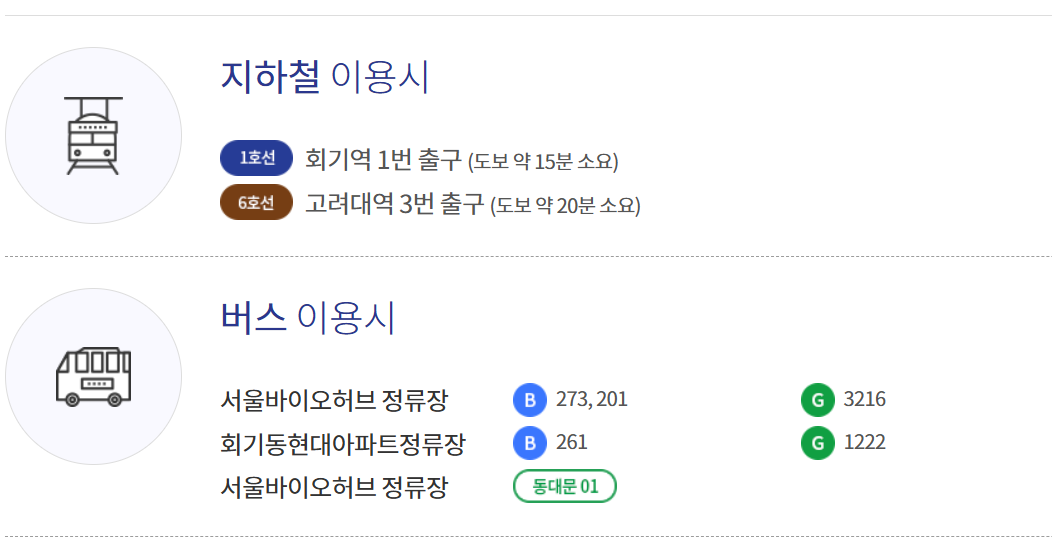Click the first 서울바이오허브 정류장 label

coord(334,401)
